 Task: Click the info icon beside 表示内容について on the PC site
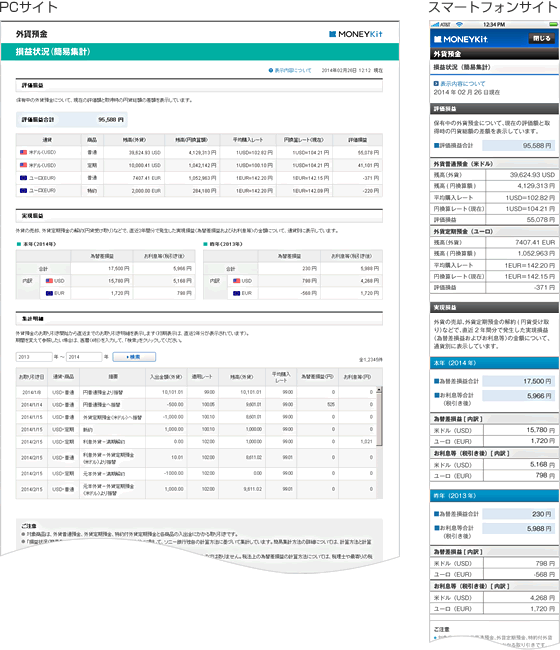click(x=271, y=70)
